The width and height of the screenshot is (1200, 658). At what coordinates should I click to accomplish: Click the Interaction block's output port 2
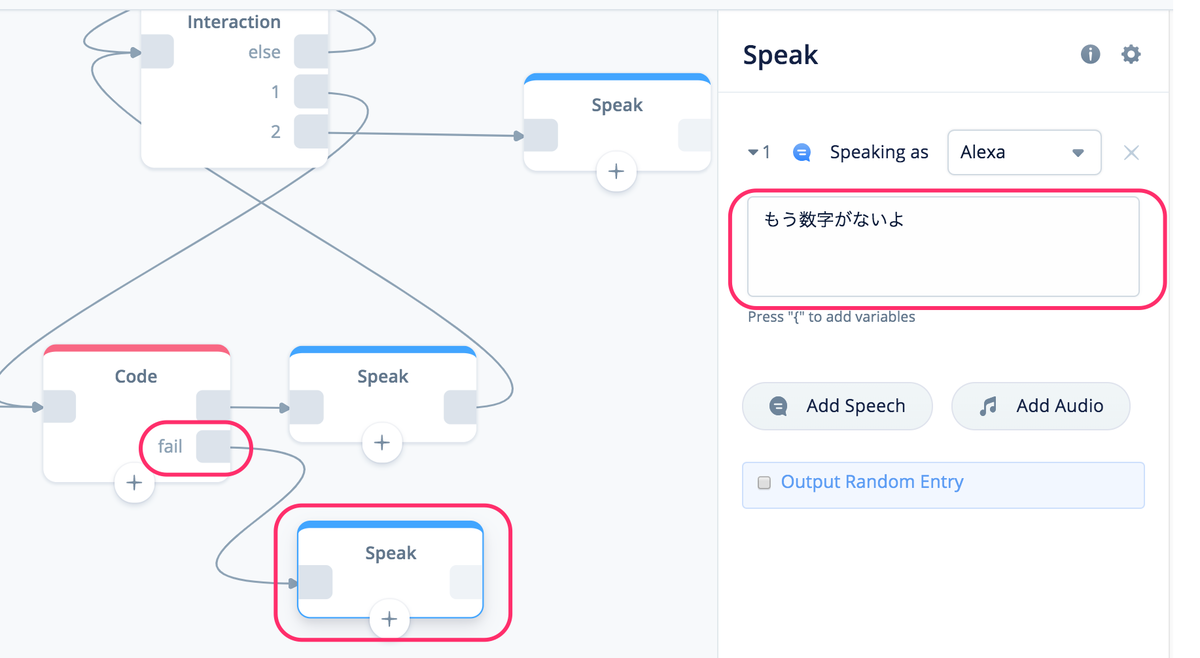(x=311, y=131)
